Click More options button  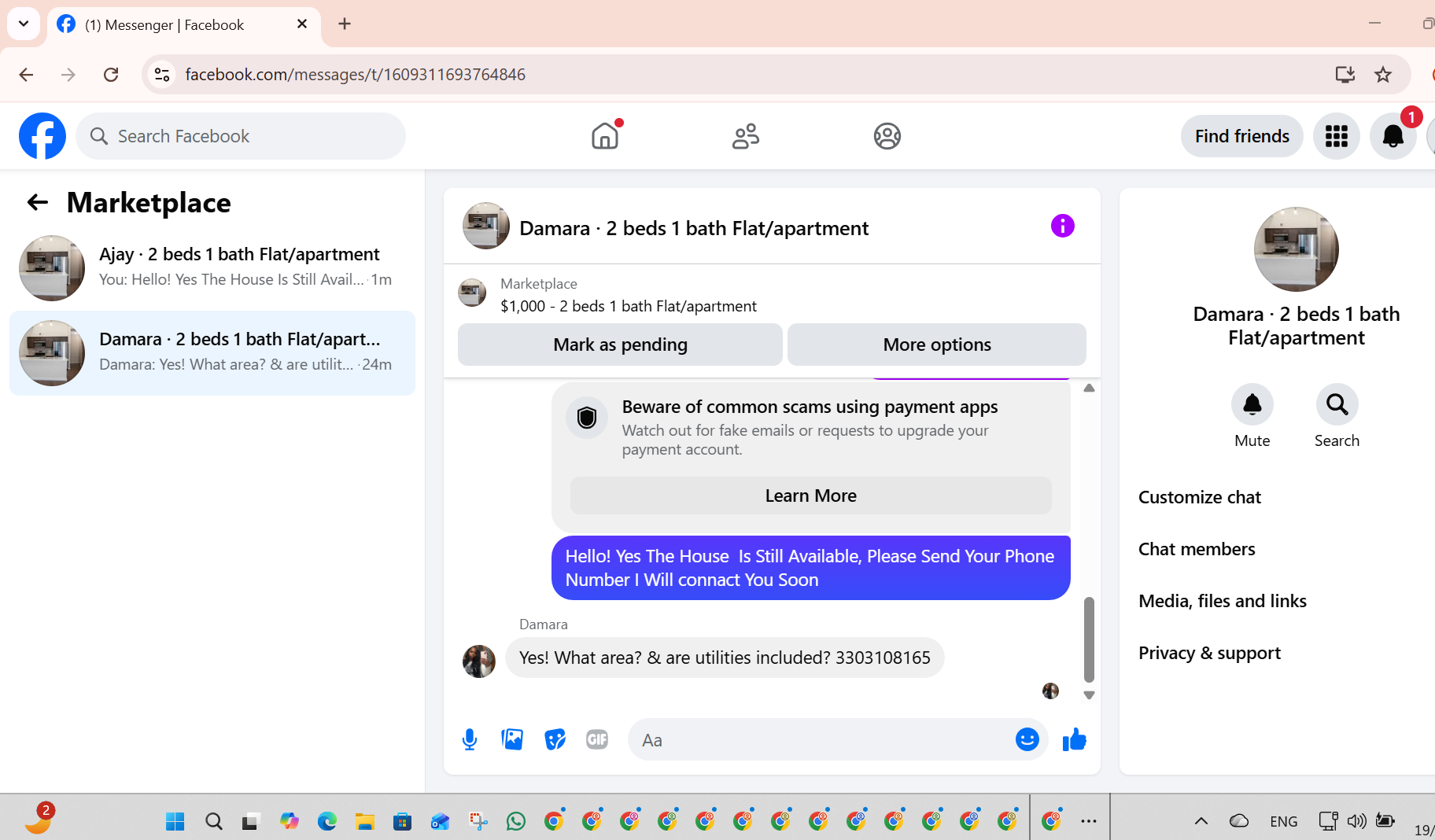[936, 344]
